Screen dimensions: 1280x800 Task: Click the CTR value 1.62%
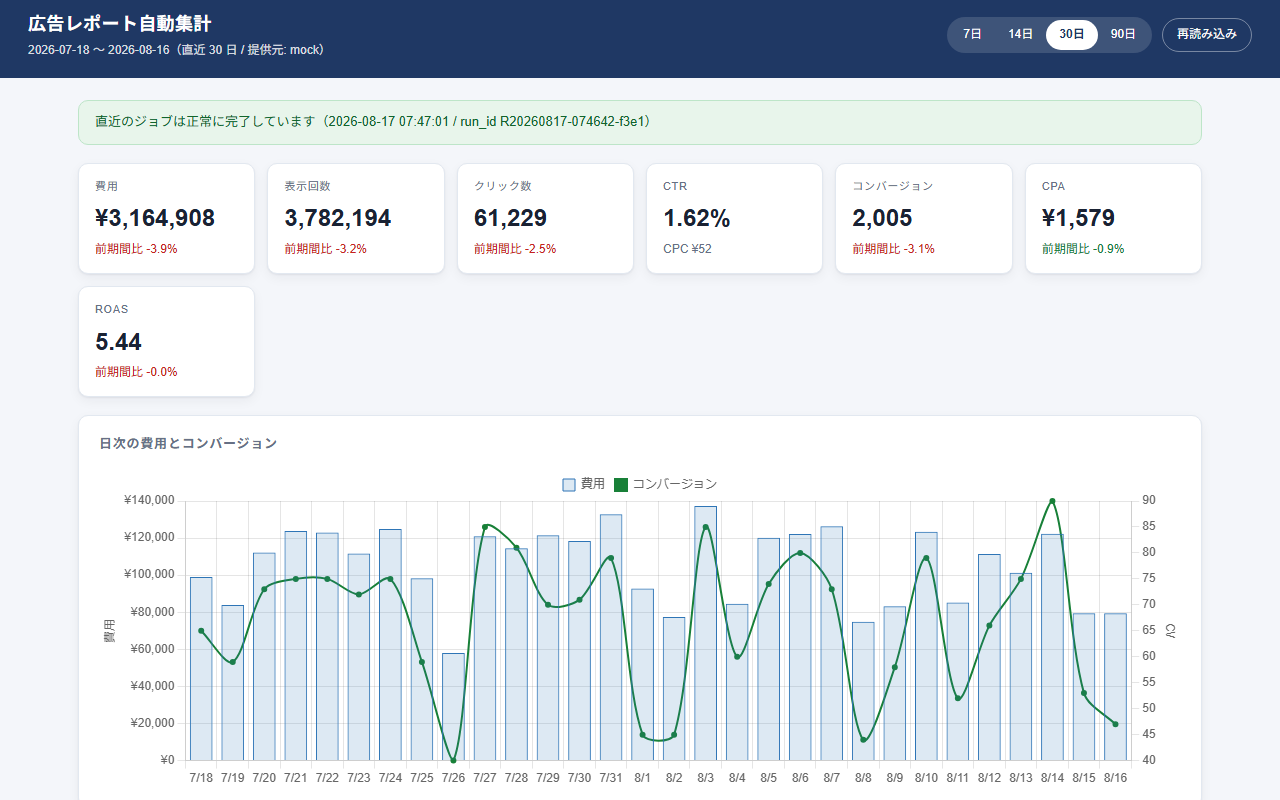697,218
